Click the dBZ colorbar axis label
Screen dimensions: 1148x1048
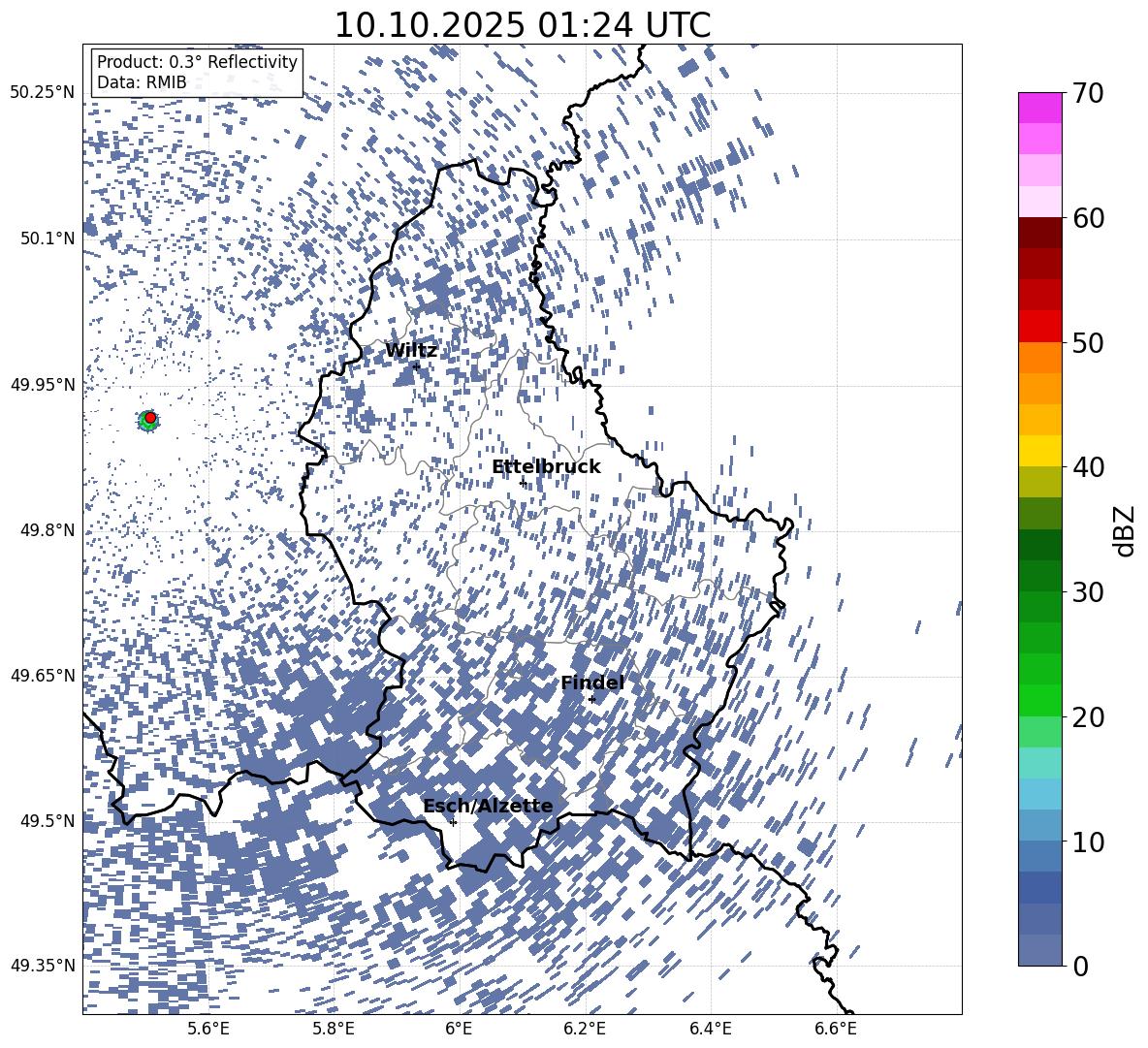(x=1125, y=530)
